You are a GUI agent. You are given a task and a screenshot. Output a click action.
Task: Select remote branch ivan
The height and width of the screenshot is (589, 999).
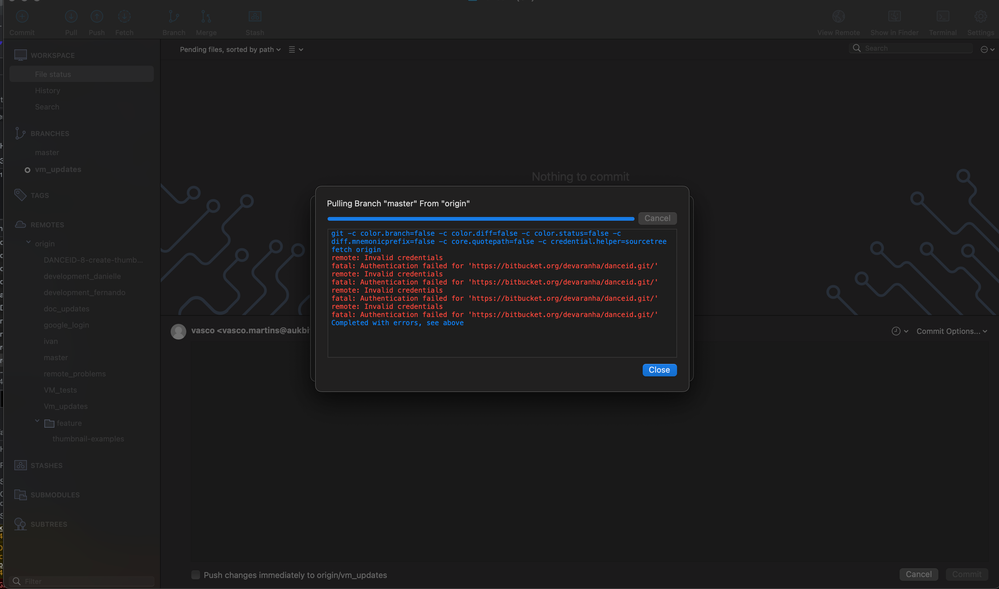click(x=51, y=342)
